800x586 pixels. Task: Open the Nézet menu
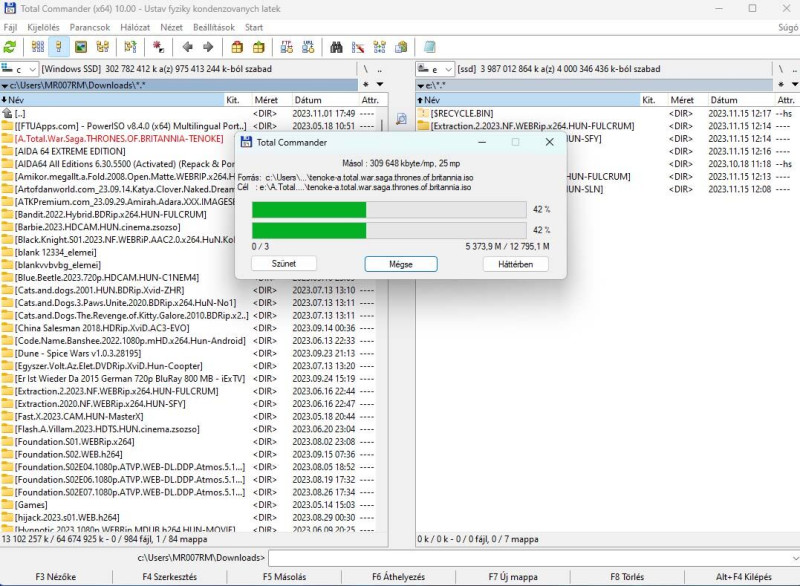171,28
